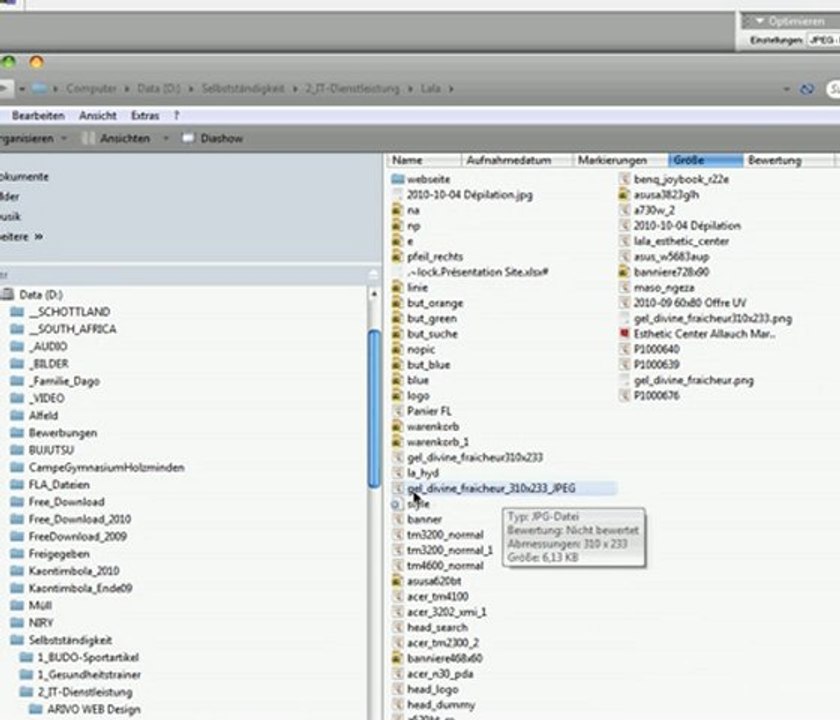Image resolution: width=840 pixels, height=720 pixels.
Task: Click icon of Esthetic Center Allauch file
Action: 624,333
